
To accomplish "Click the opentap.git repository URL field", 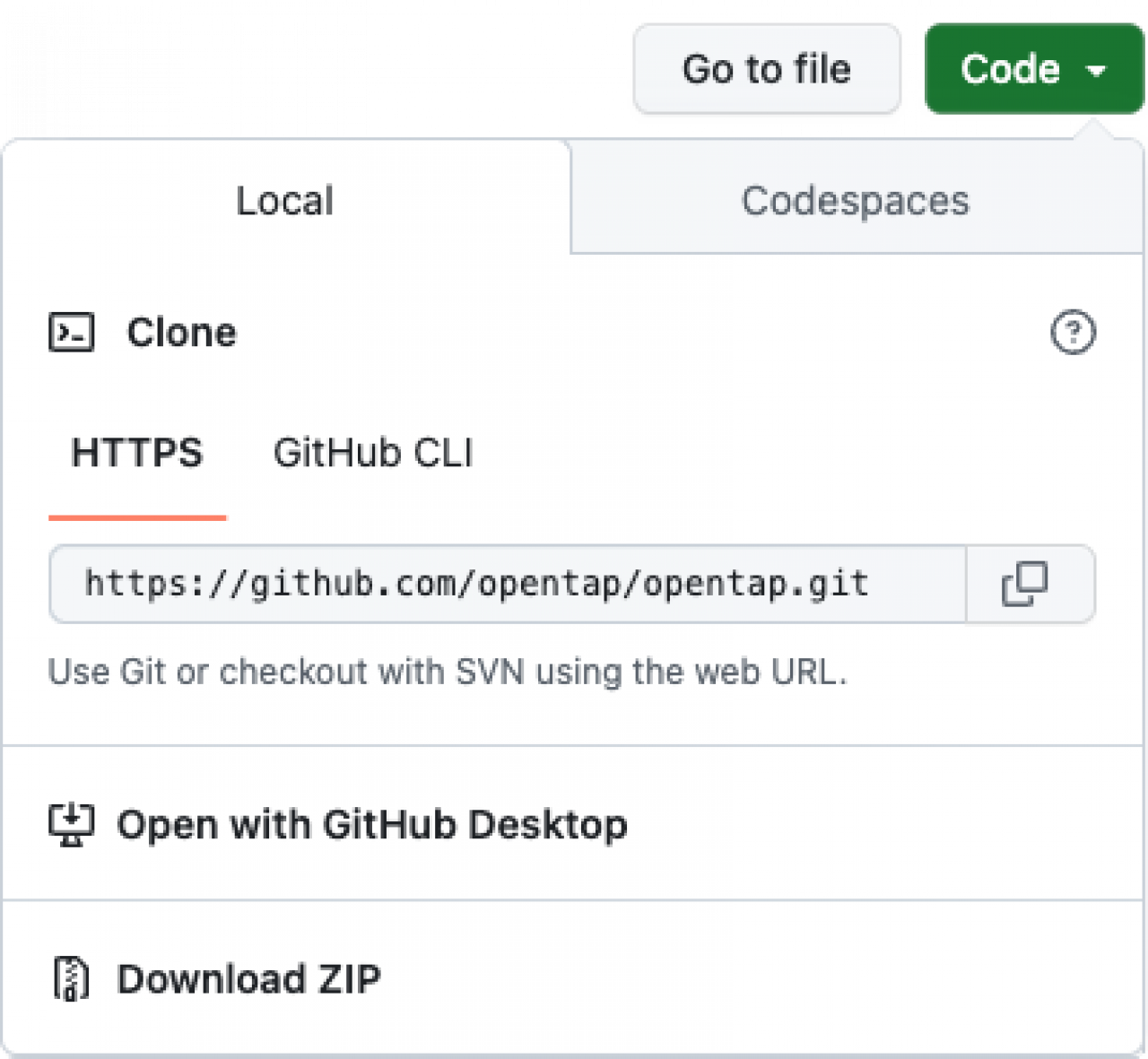I will 508,584.
